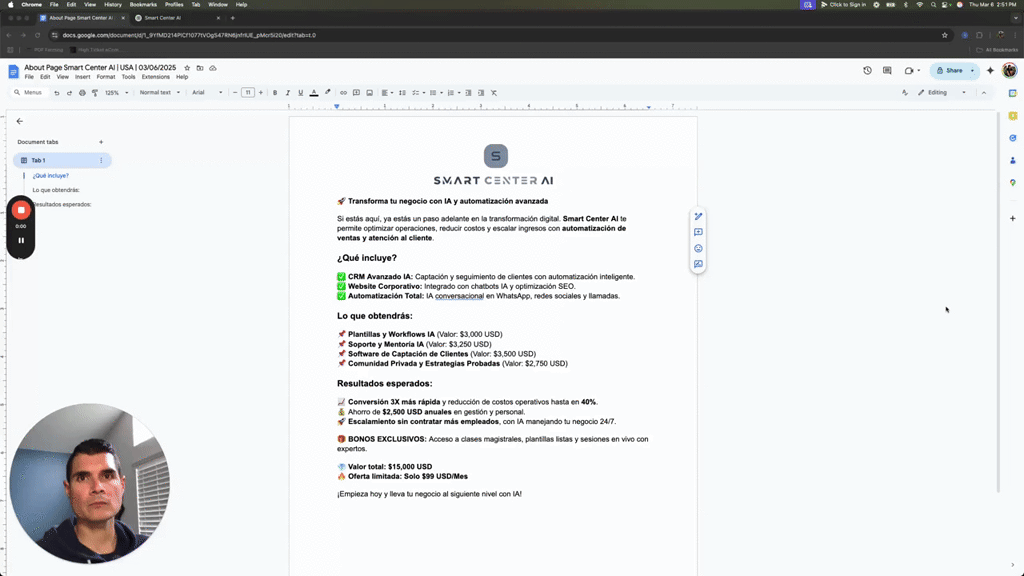Viewport: 1024px width, 576px height.
Task: Open the Arial font dropdown
Action: (207, 93)
